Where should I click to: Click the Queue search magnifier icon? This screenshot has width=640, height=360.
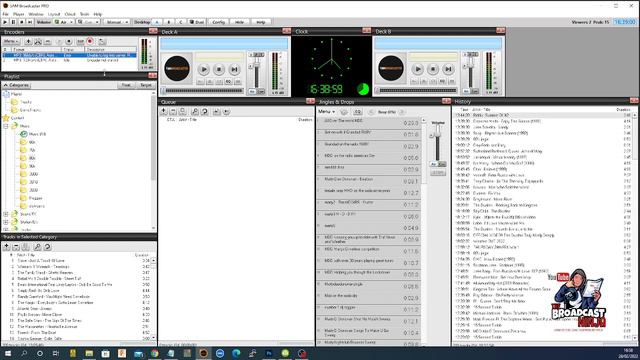coord(195,111)
